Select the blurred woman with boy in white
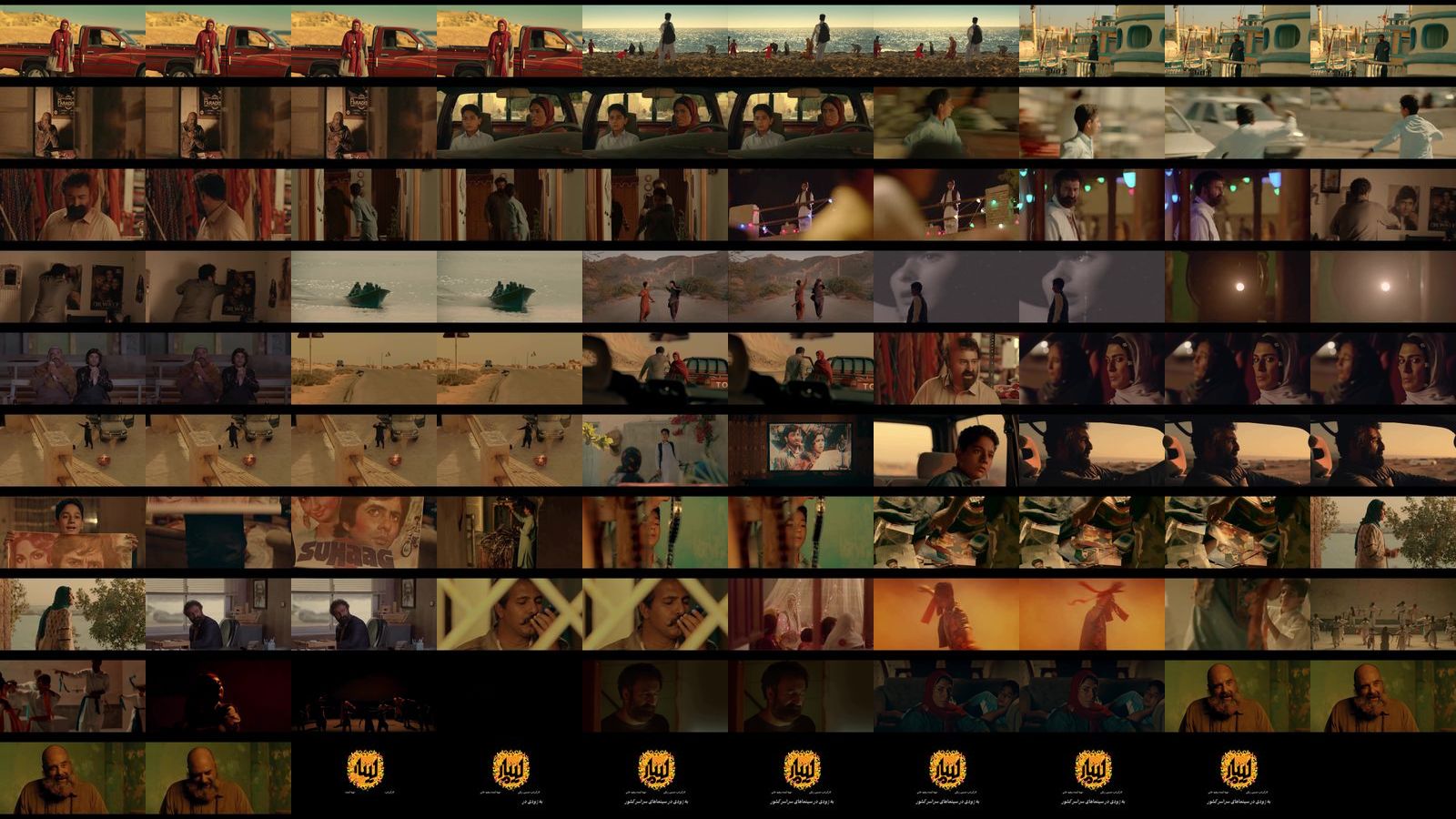The height and width of the screenshot is (819, 1456). click(x=1238, y=614)
